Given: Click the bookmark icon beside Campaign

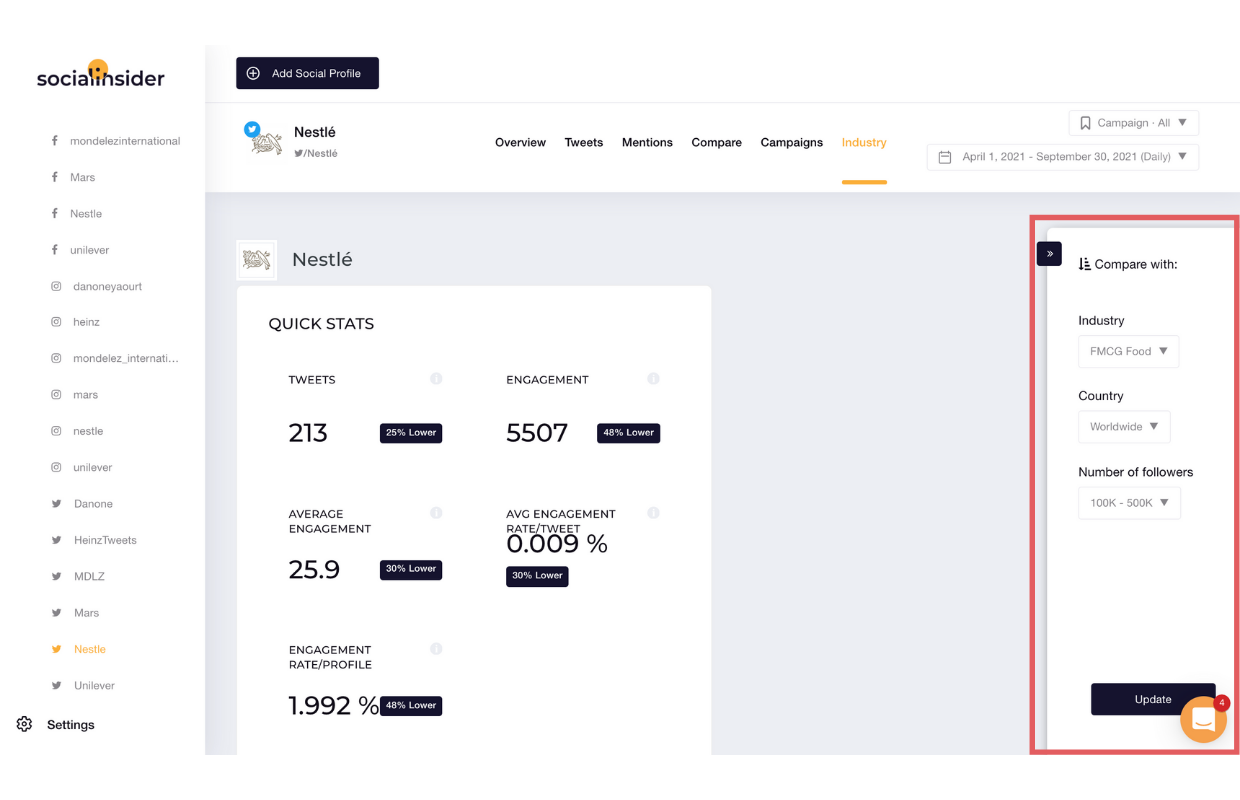Looking at the screenshot, I should pyautogui.click(x=1085, y=123).
